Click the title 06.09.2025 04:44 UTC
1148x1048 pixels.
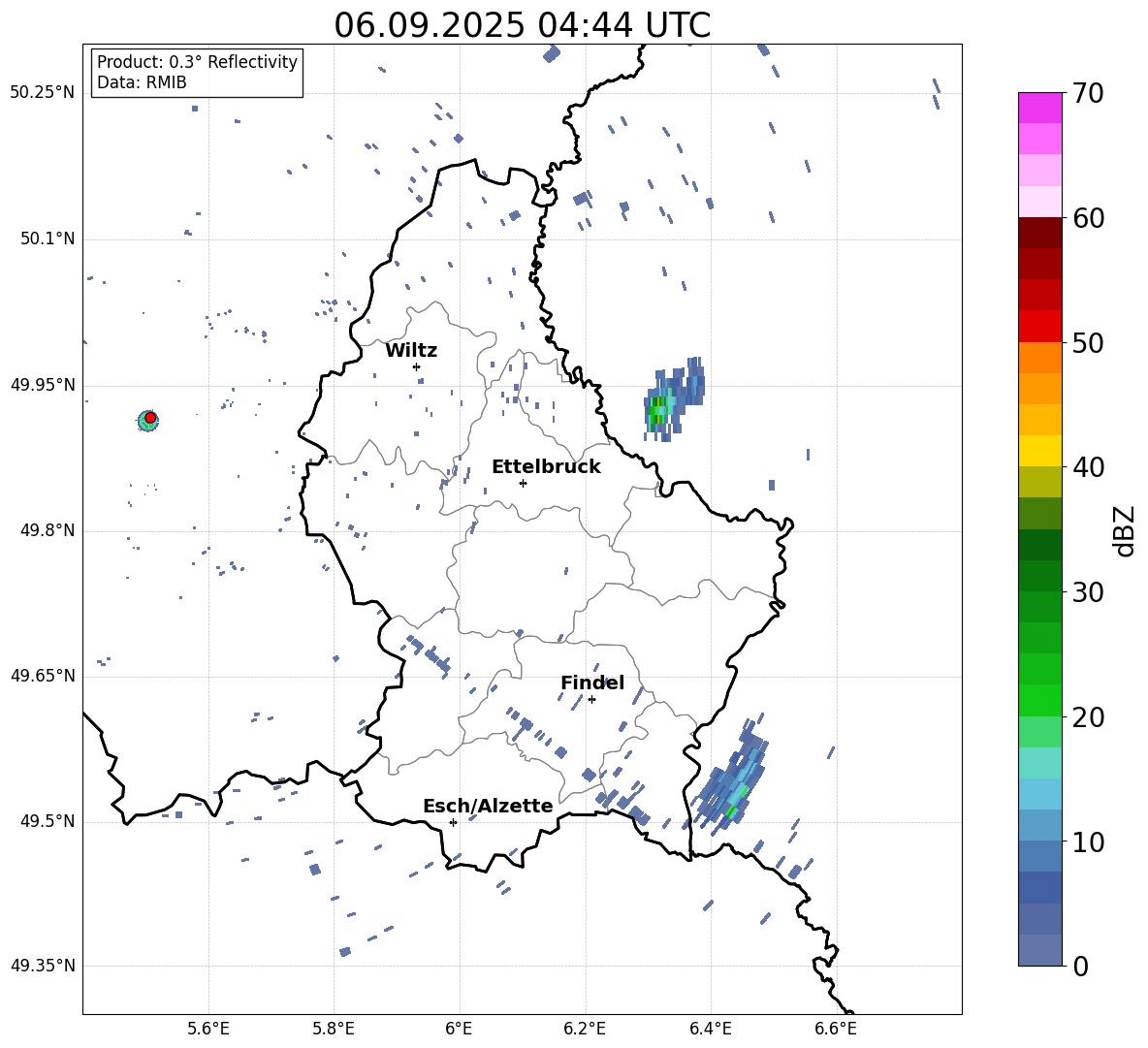pos(522,25)
